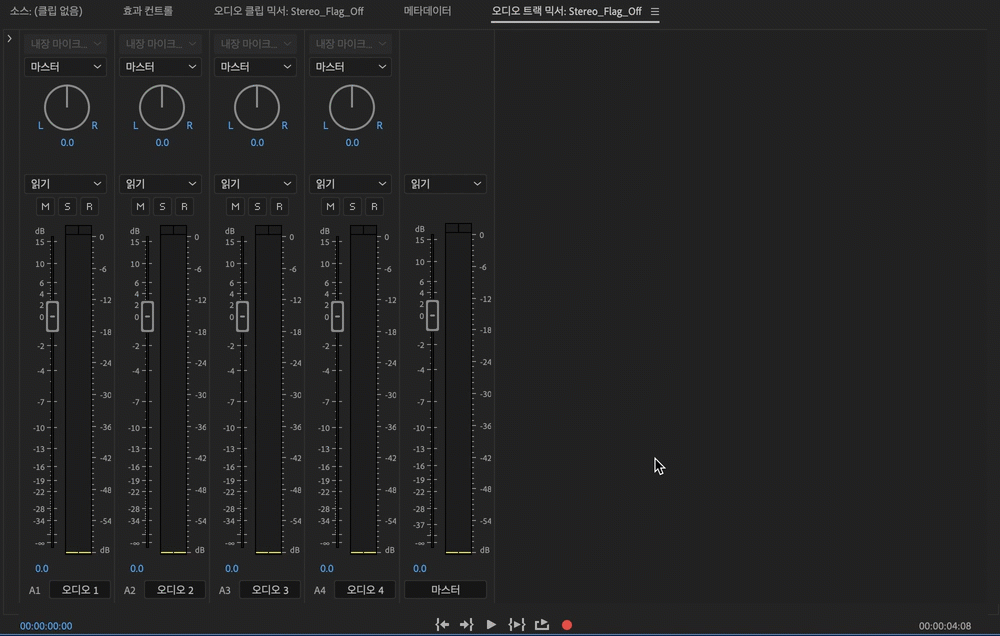Click the red Record button

(x=567, y=625)
